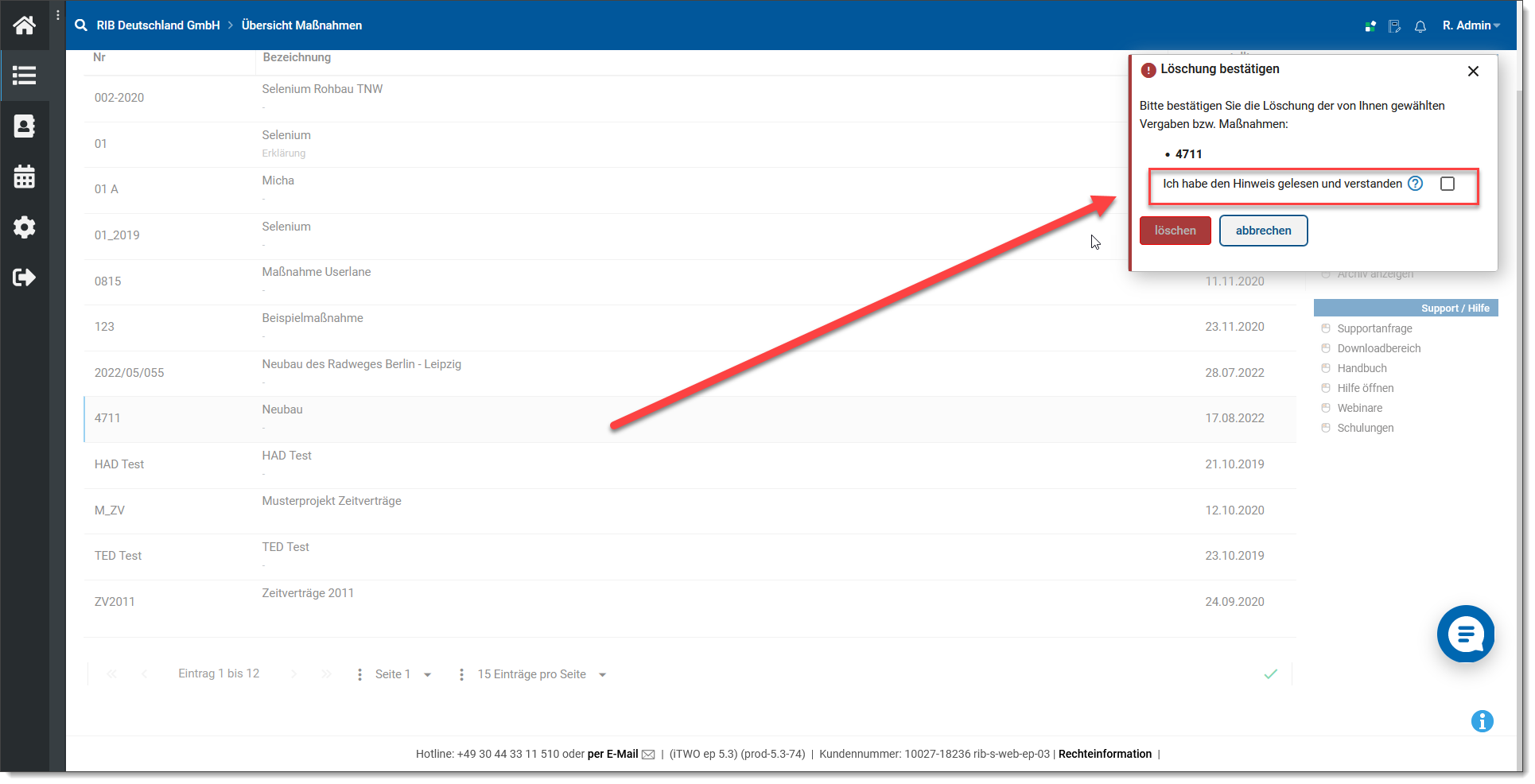
Task: Select Supportanfrage in Support panel
Action: (1374, 328)
